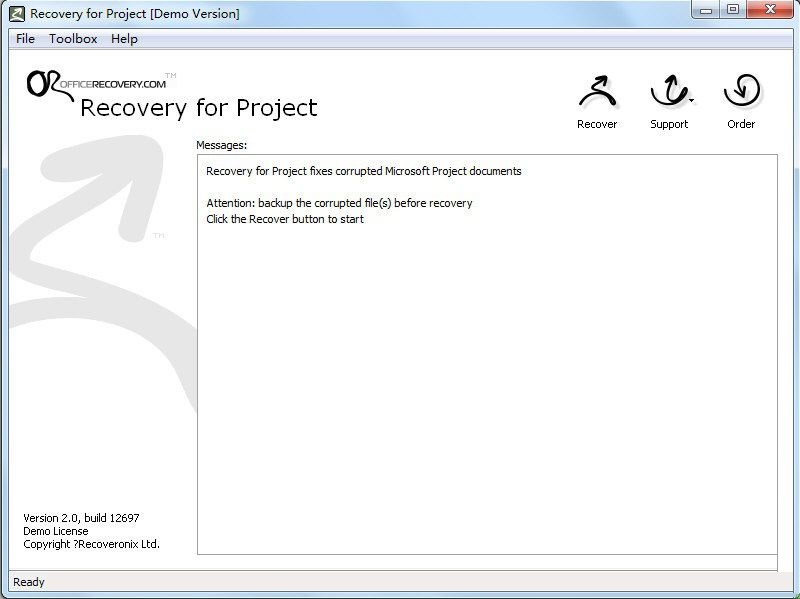Click the 'Version 2.0, build 12697' text
Image resolution: width=800 pixels, height=599 pixels.
pos(81,518)
